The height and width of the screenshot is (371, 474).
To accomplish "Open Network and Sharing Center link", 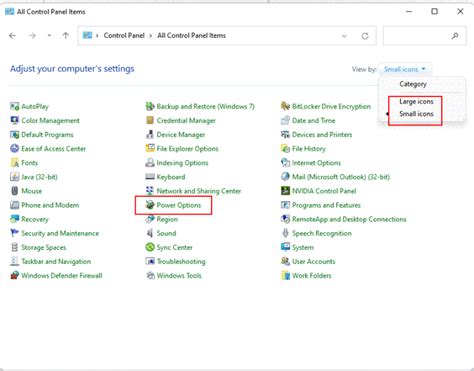I will tap(199, 191).
